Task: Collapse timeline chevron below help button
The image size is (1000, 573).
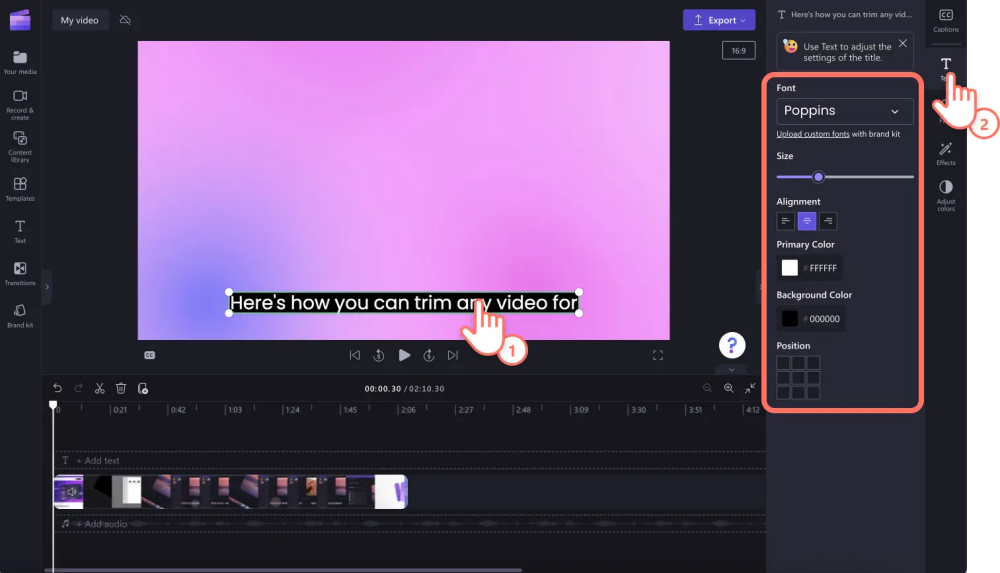Action: coord(732,369)
